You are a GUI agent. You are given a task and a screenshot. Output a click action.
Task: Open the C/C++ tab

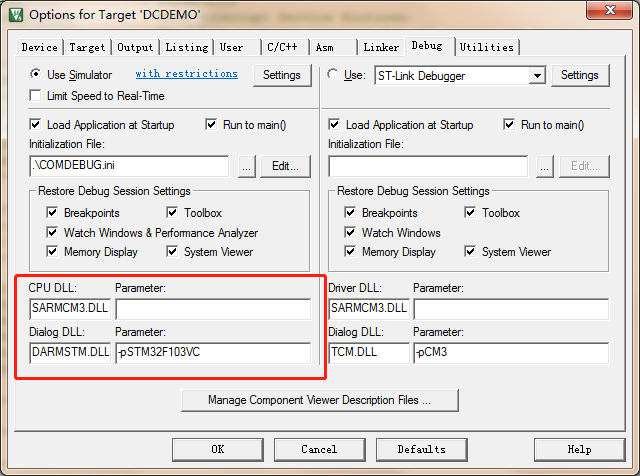click(x=282, y=47)
